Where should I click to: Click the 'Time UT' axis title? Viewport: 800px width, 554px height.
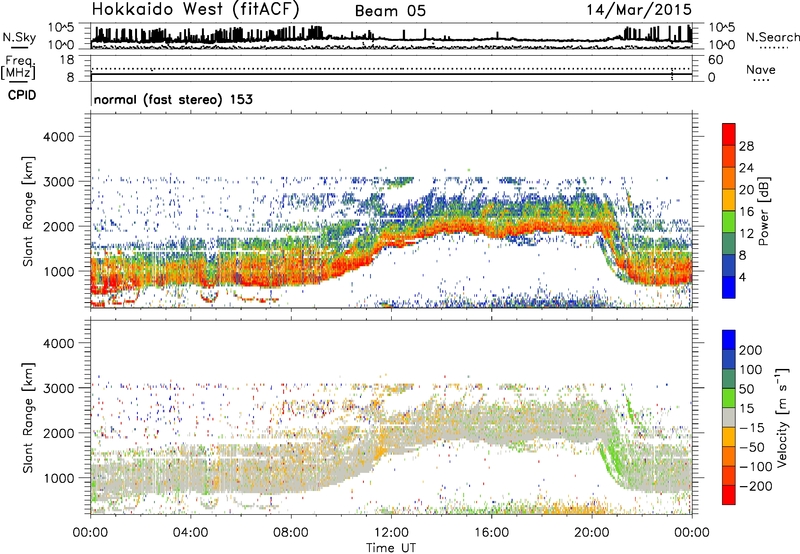(391, 547)
